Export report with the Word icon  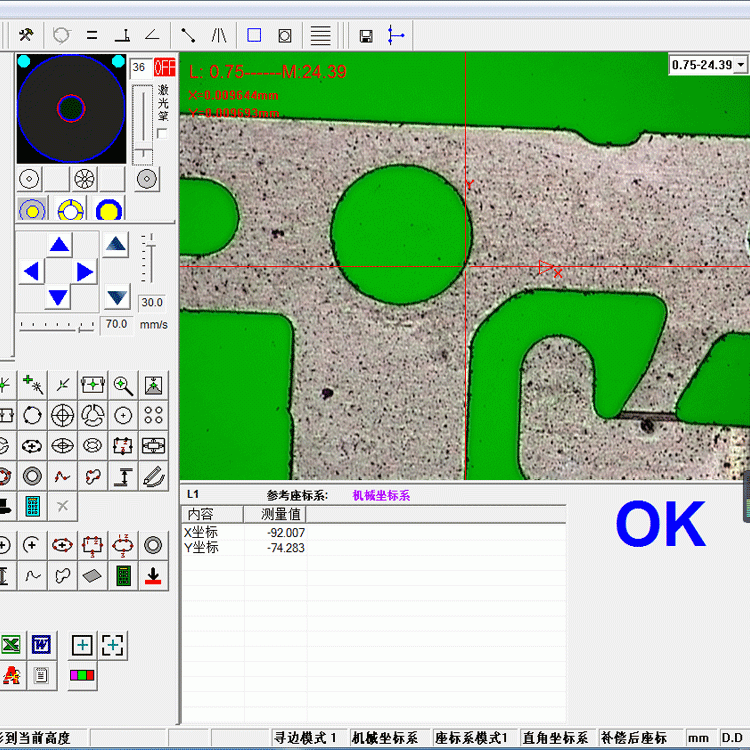point(41,645)
